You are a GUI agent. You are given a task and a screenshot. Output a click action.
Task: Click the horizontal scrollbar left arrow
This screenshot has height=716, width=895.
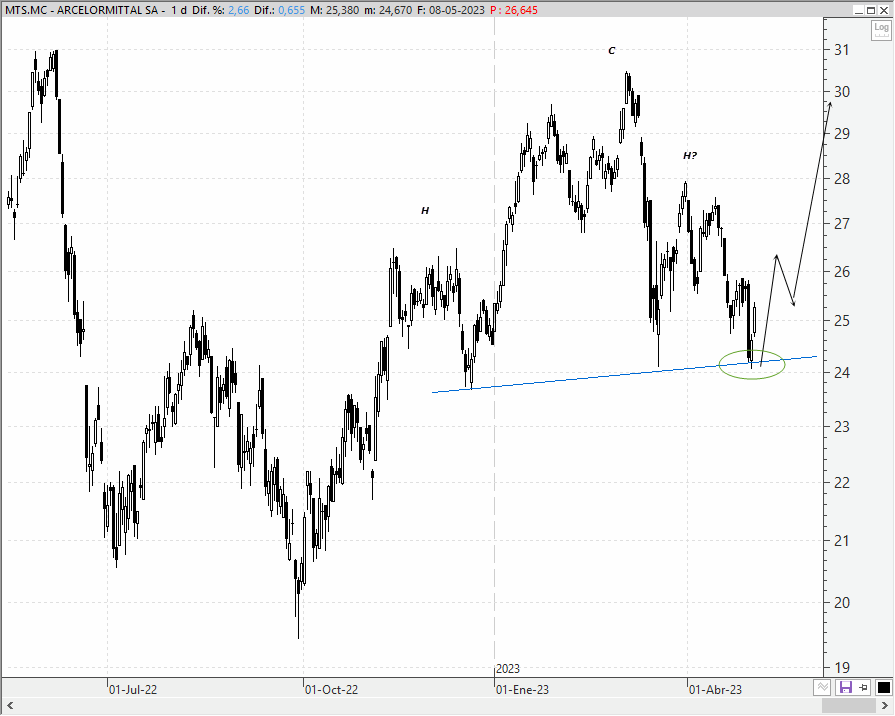(x=9, y=706)
